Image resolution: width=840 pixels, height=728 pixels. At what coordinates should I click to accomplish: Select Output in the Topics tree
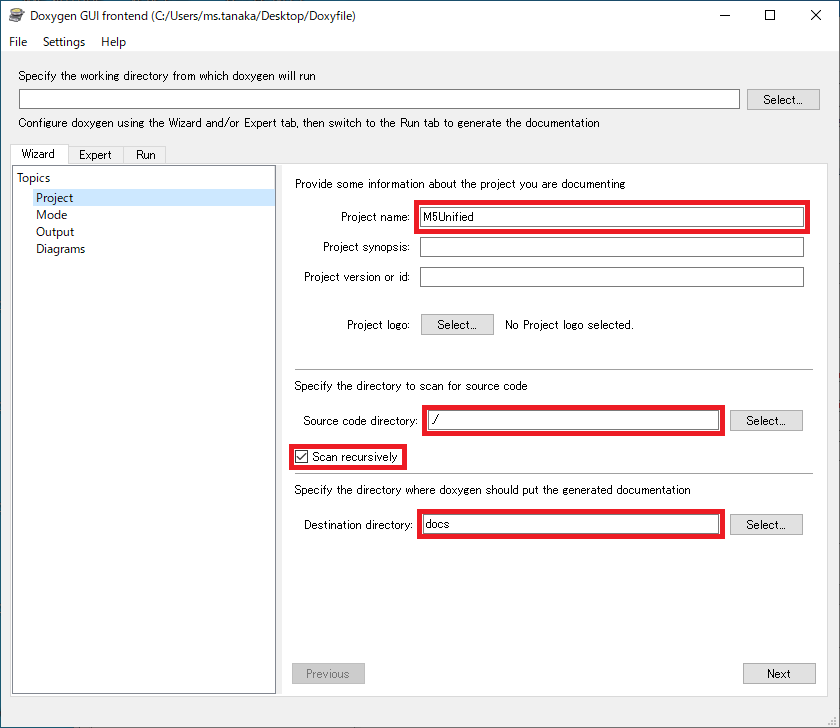[x=55, y=232]
